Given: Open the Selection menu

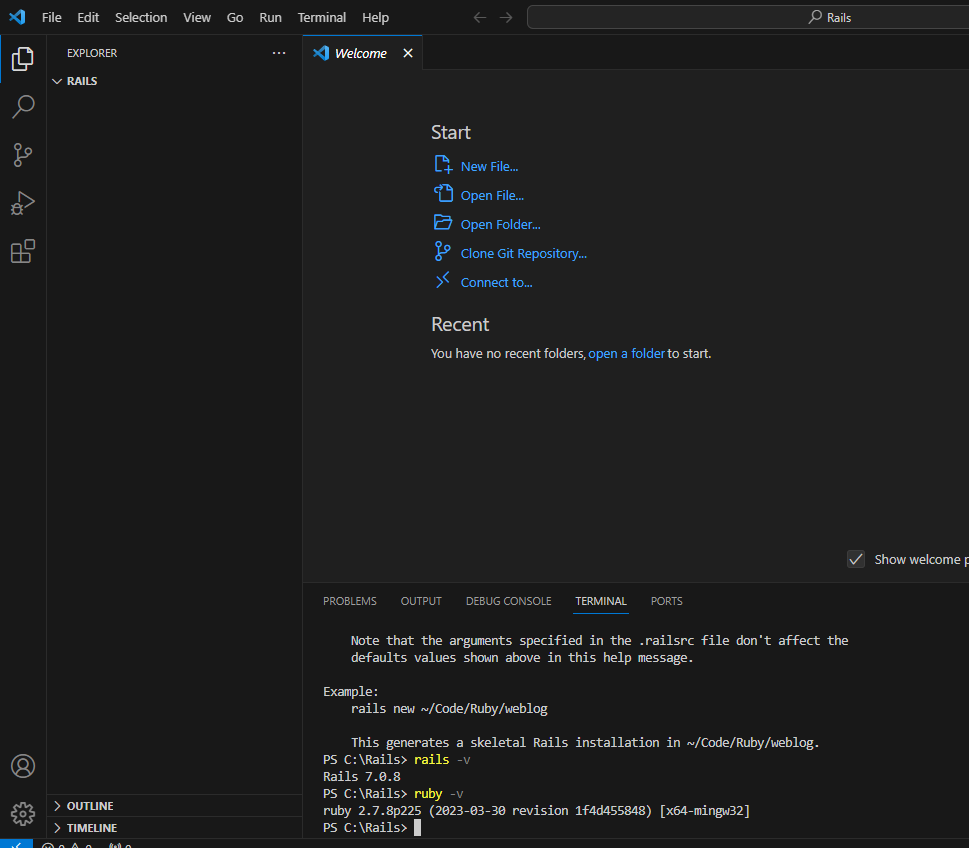Looking at the screenshot, I should point(141,17).
